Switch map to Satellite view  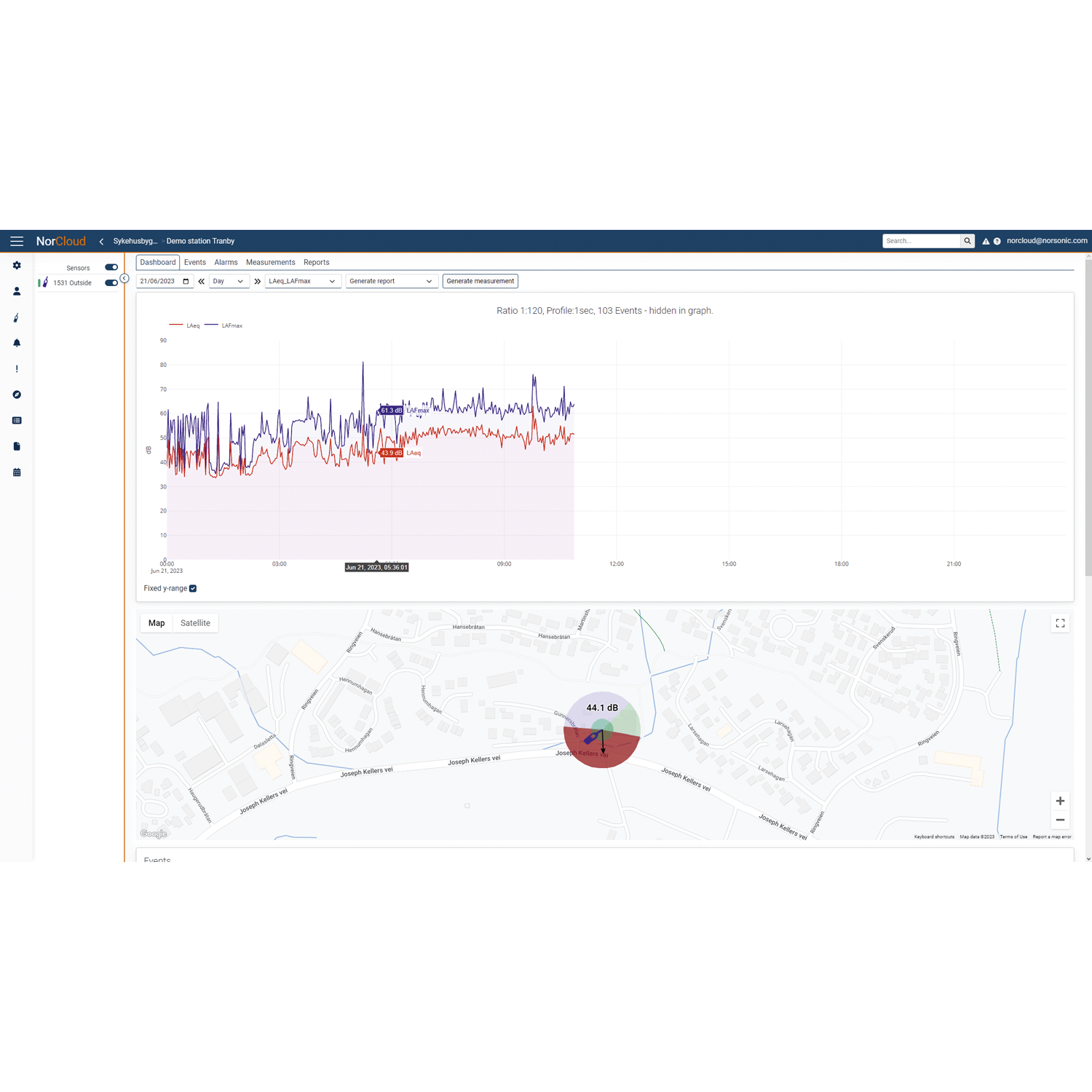tap(195, 623)
